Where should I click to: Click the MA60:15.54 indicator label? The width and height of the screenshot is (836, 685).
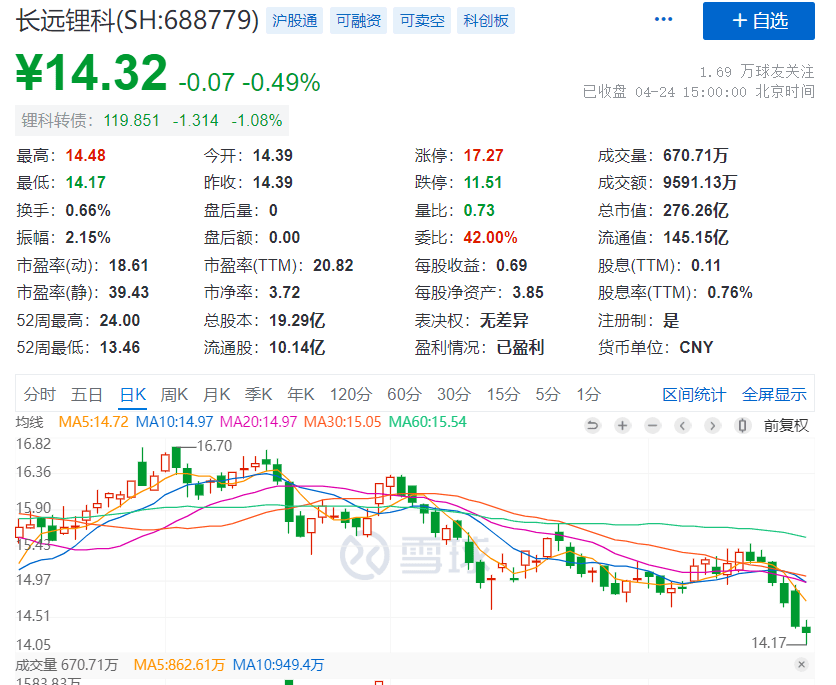tap(428, 422)
